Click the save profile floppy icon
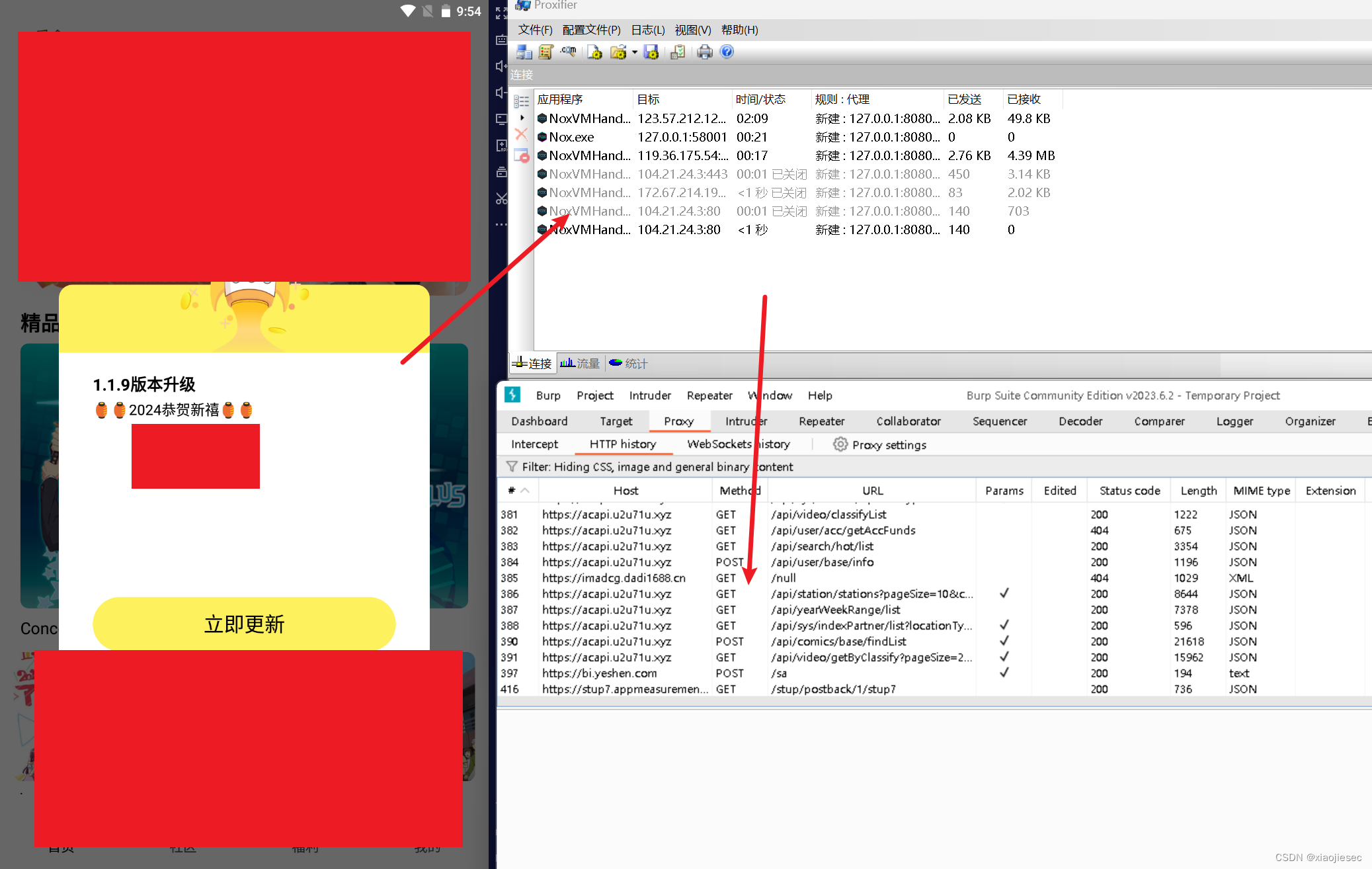Image resolution: width=1372 pixels, height=869 pixels. click(x=651, y=52)
